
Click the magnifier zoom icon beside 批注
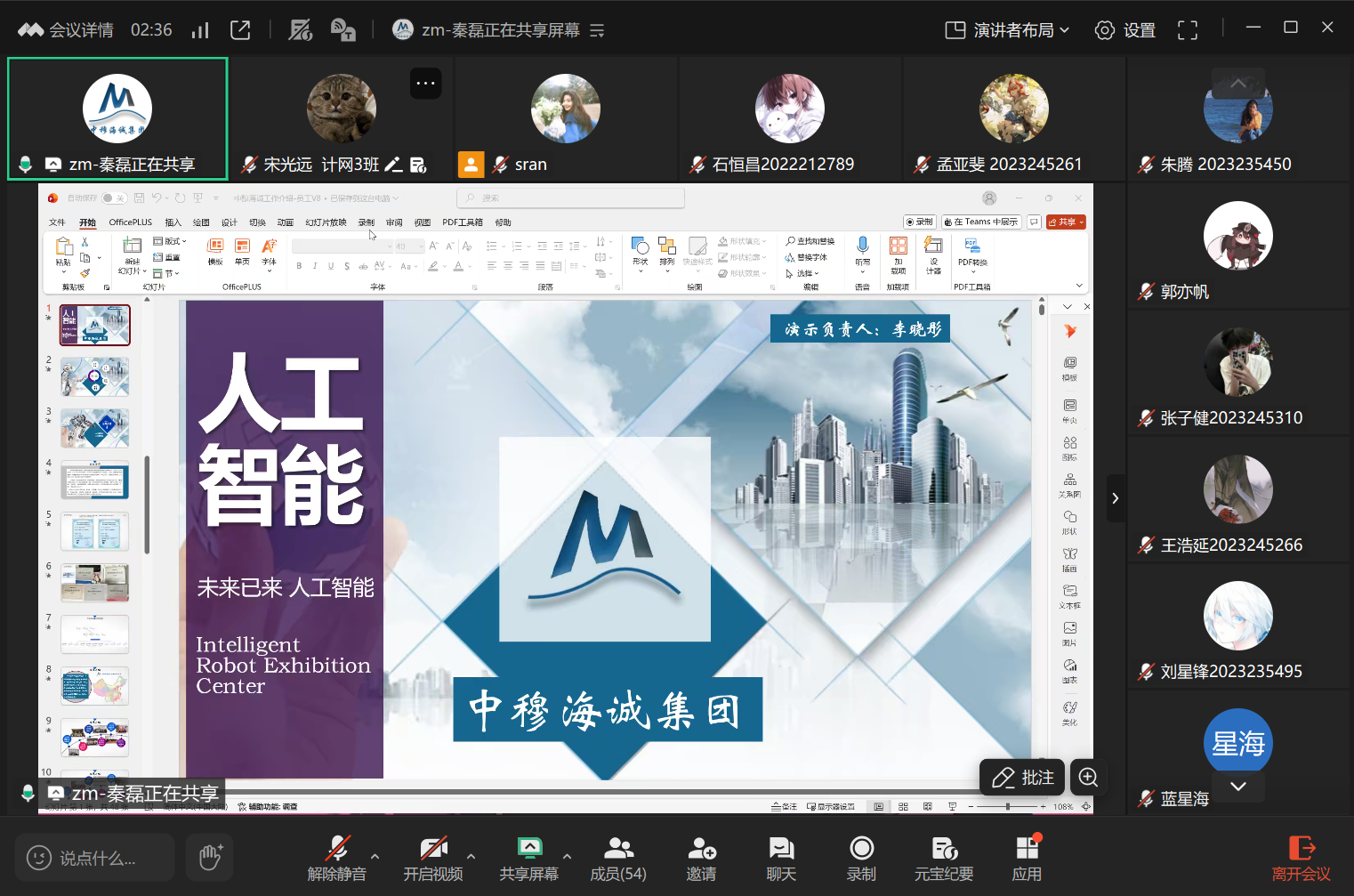pyautogui.click(x=1088, y=778)
